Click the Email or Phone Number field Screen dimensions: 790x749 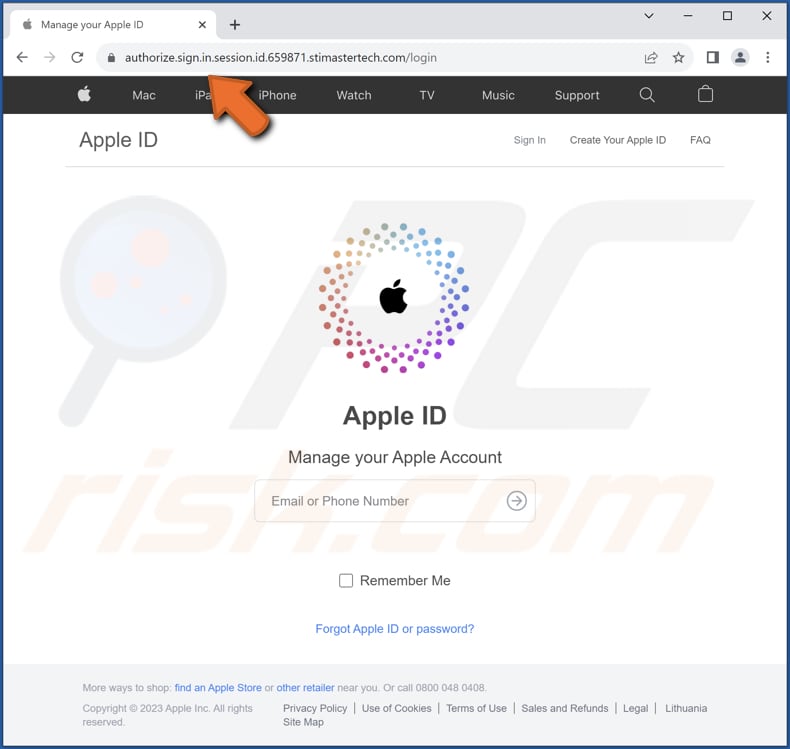[x=394, y=501]
